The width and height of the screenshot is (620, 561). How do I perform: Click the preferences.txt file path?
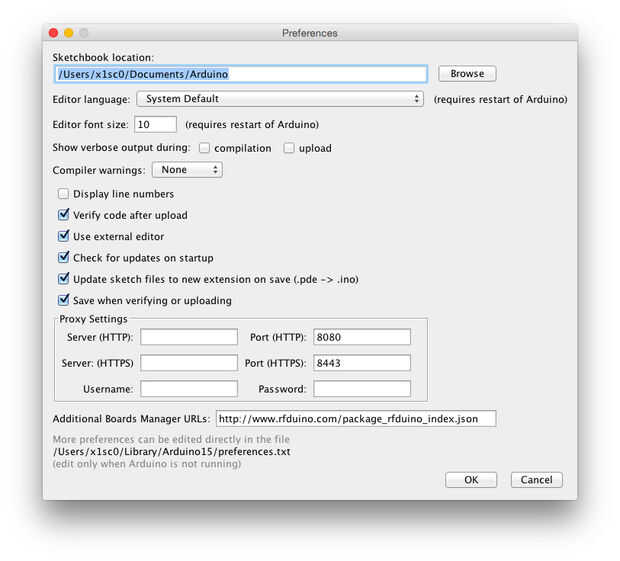point(172,451)
